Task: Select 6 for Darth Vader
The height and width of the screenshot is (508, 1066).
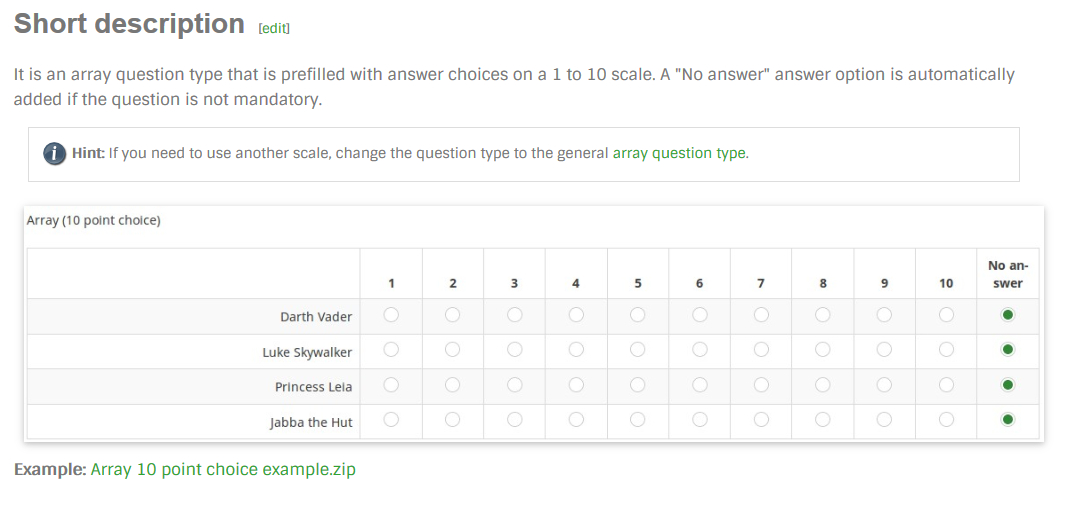Action: click(x=700, y=315)
